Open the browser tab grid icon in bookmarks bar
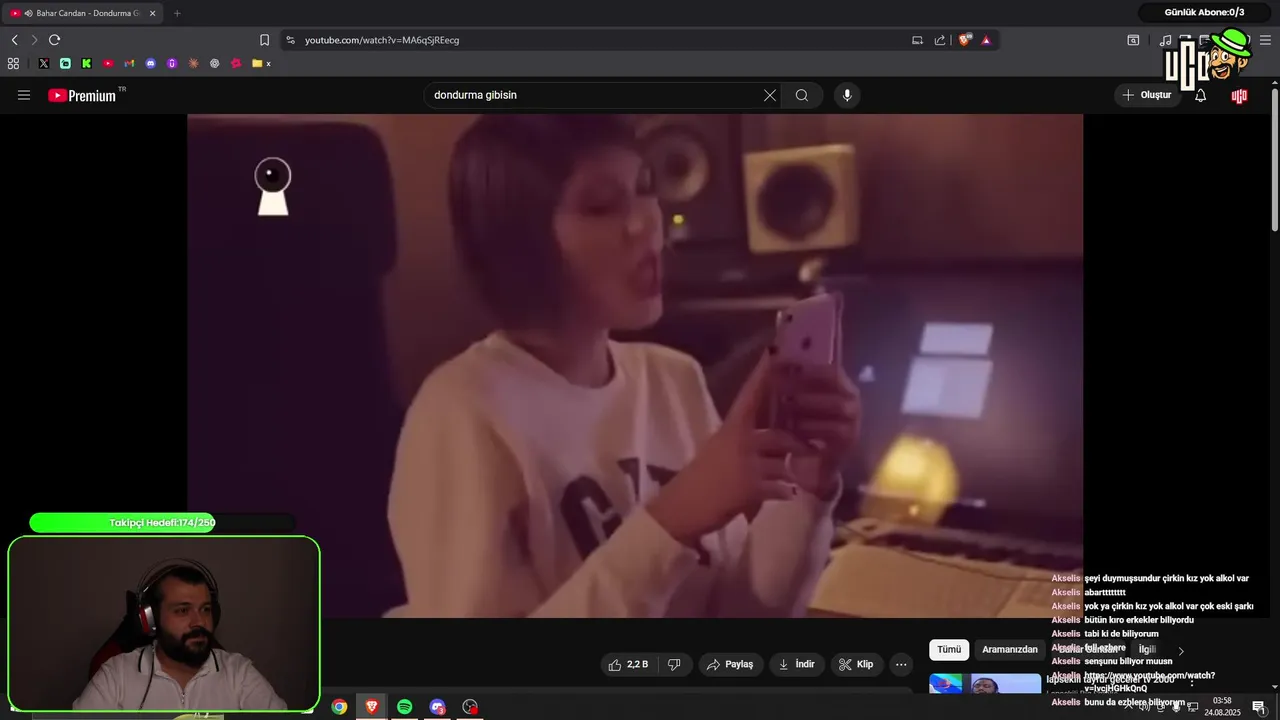 tap(13, 63)
